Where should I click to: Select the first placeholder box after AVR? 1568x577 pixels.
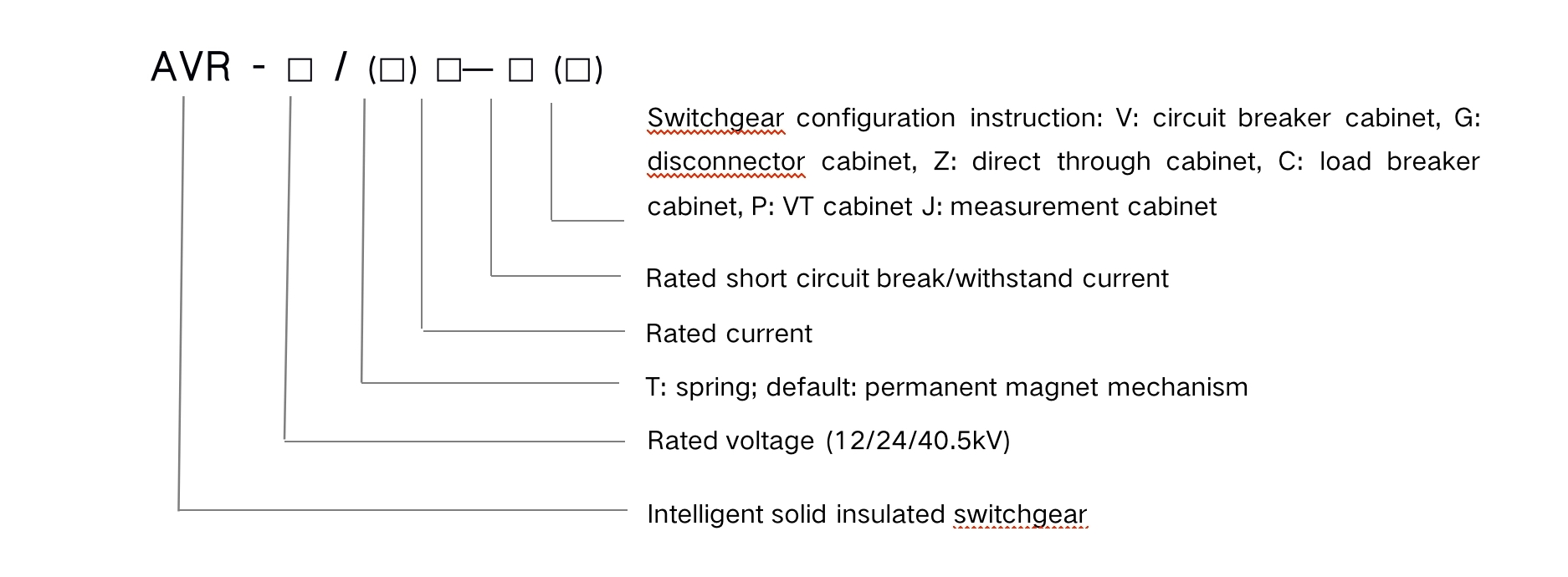299,71
